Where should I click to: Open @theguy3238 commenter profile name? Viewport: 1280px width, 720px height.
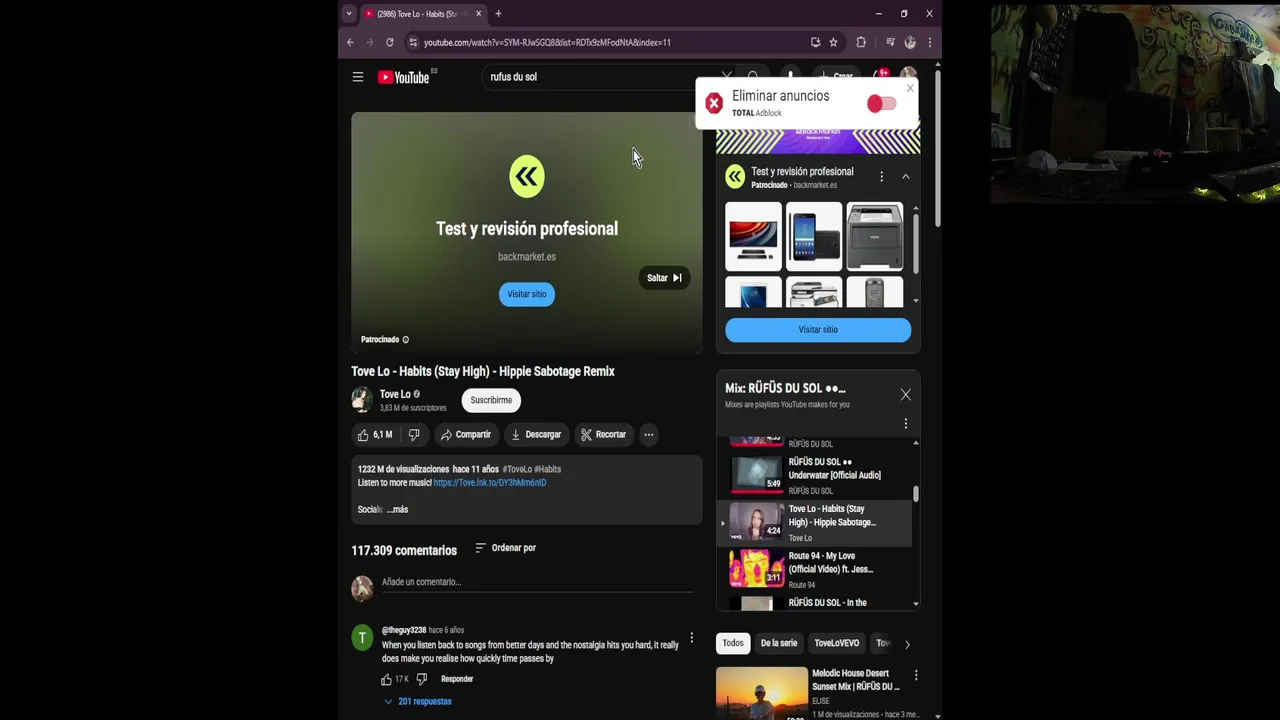point(404,631)
